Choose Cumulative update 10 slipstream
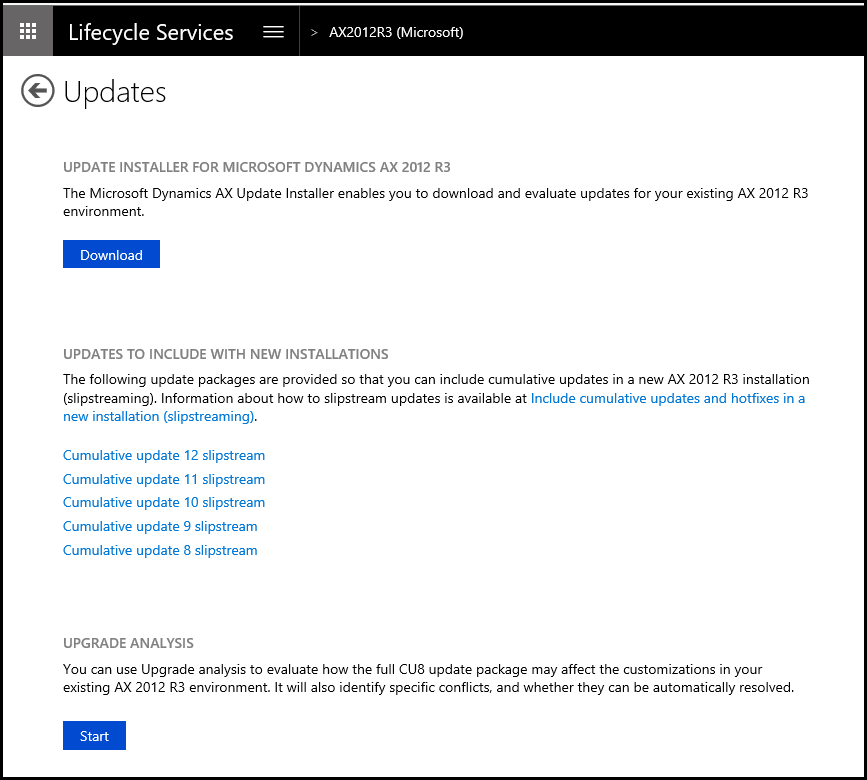Screen dimensions: 867x780 pyautogui.click(x=164, y=502)
